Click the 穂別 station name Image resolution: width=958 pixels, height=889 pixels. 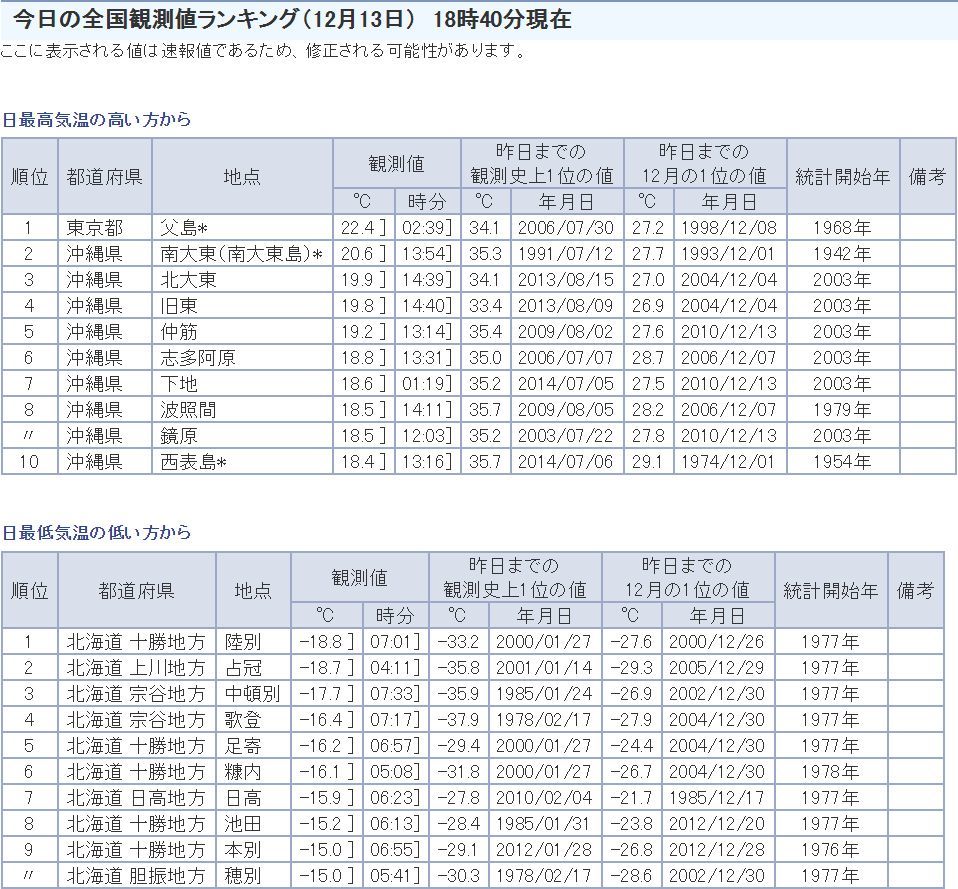click(x=243, y=876)
